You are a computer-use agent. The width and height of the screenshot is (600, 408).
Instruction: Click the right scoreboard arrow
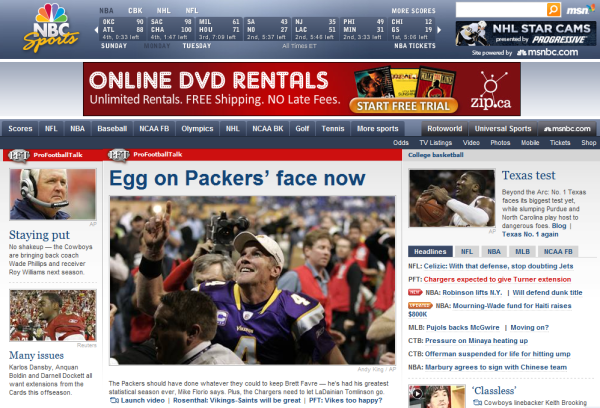click(x=439, y=29)
